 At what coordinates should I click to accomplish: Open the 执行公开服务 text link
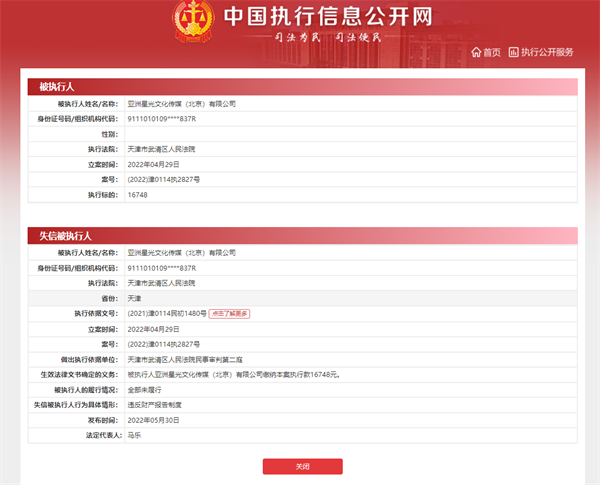pos(547,52)
